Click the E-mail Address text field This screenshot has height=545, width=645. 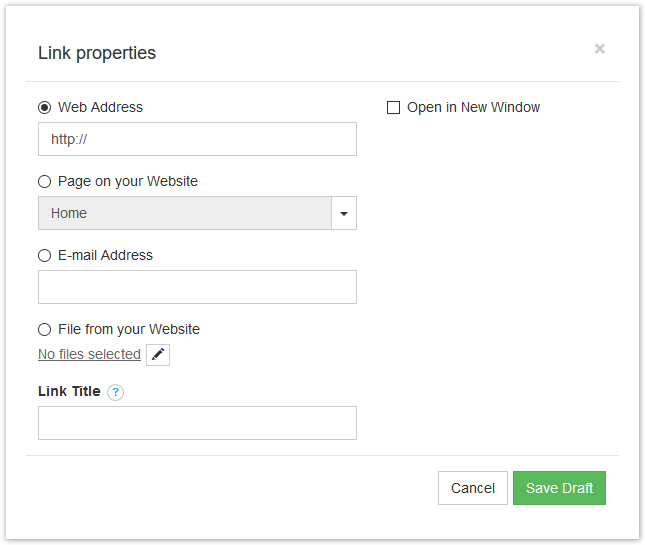[x=197, y=287]
